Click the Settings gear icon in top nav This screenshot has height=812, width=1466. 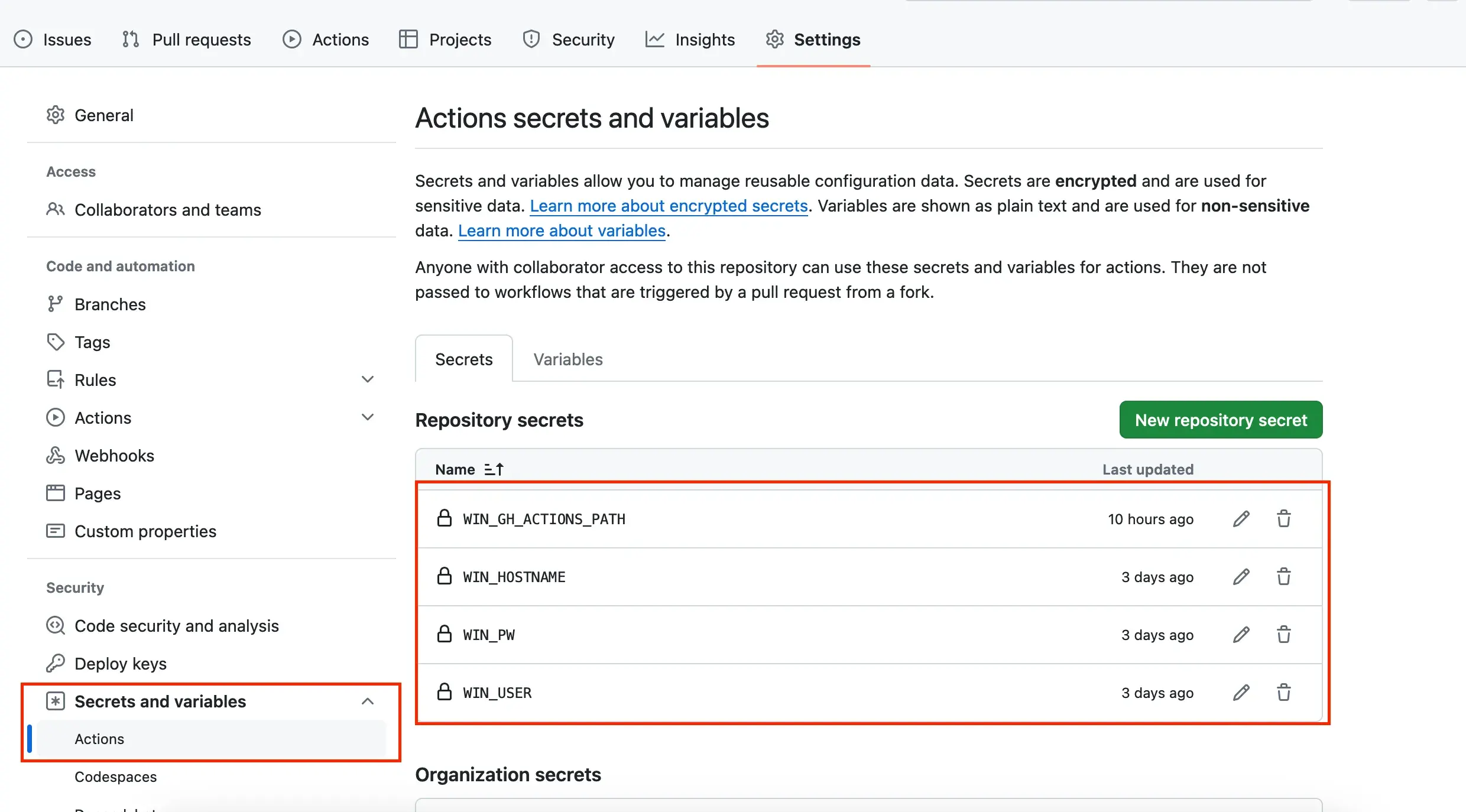pos(774,40)
